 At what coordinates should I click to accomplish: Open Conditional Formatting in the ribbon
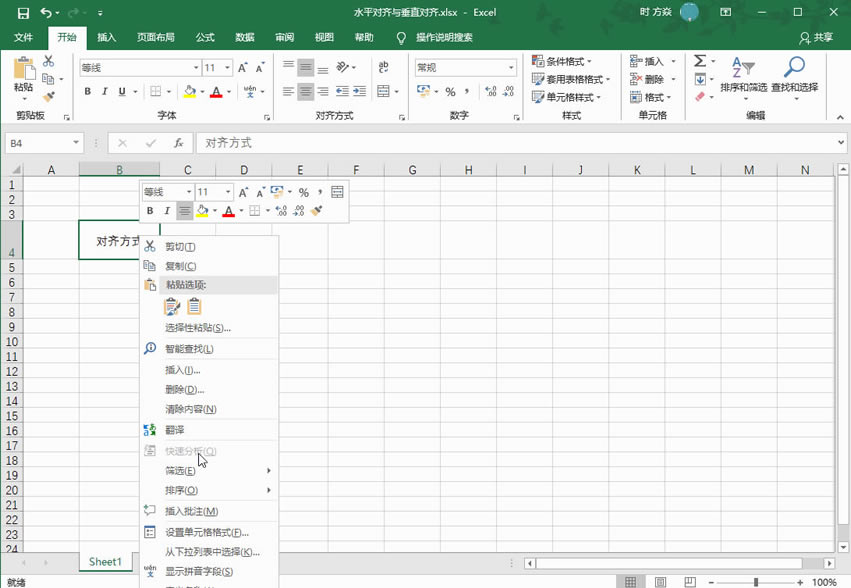click(x=563, y=63)
